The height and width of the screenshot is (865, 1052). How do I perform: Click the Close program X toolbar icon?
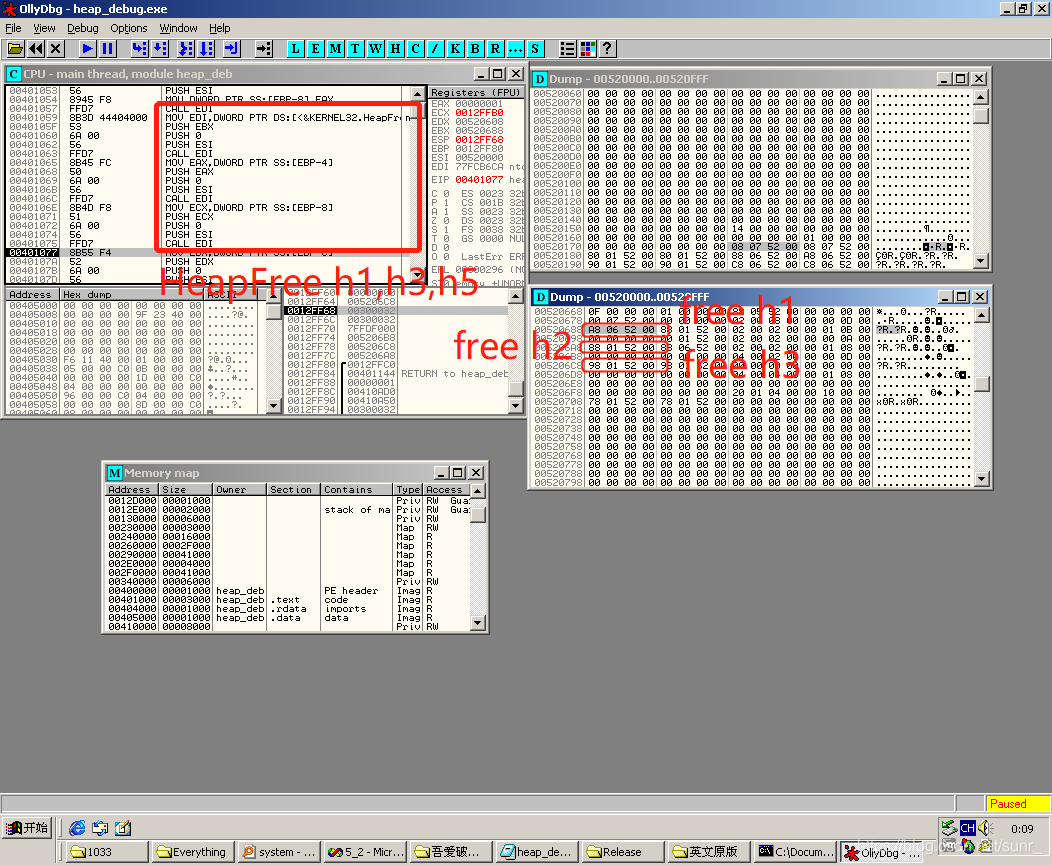(x=56, y=48)
